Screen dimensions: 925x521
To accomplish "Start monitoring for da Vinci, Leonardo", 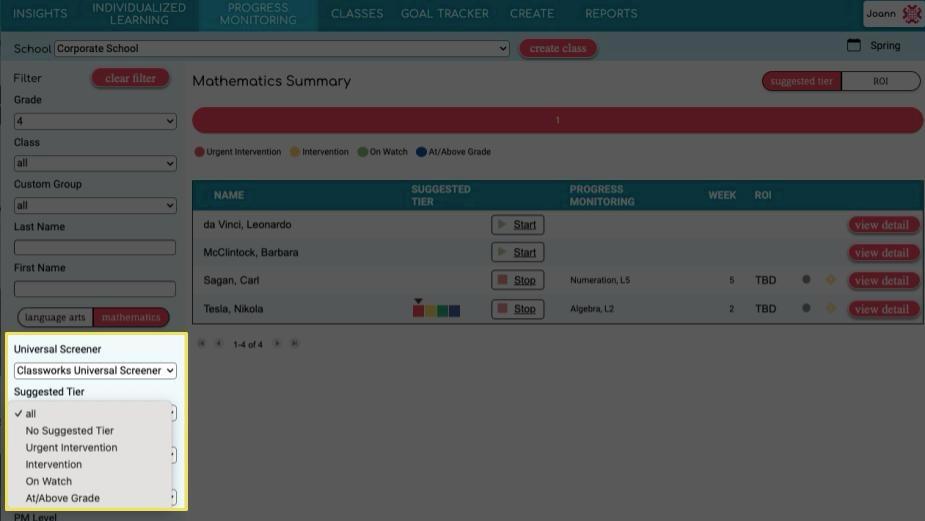I will coord(517,225).
